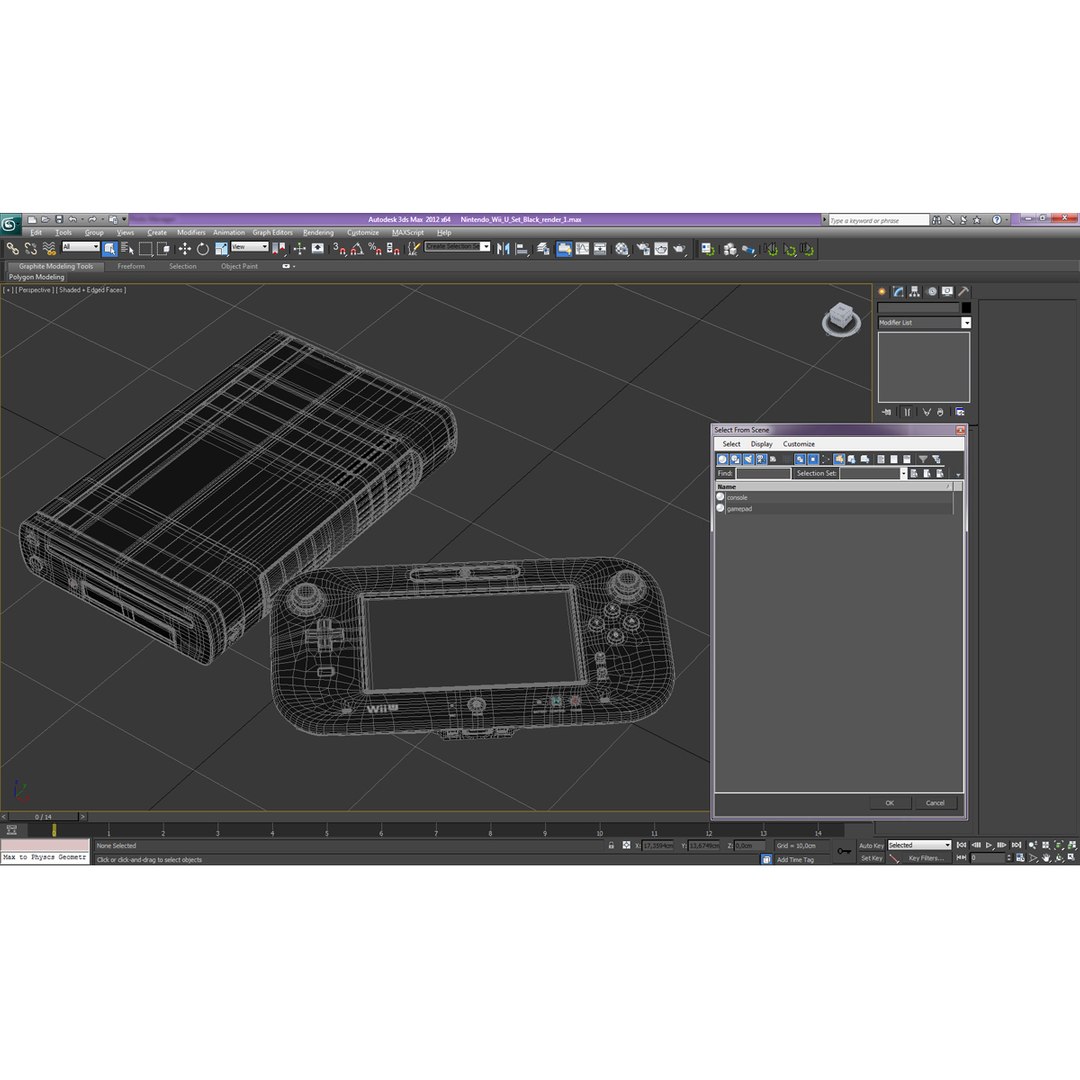Open the Select by Name tool

[x=127, y=249]
